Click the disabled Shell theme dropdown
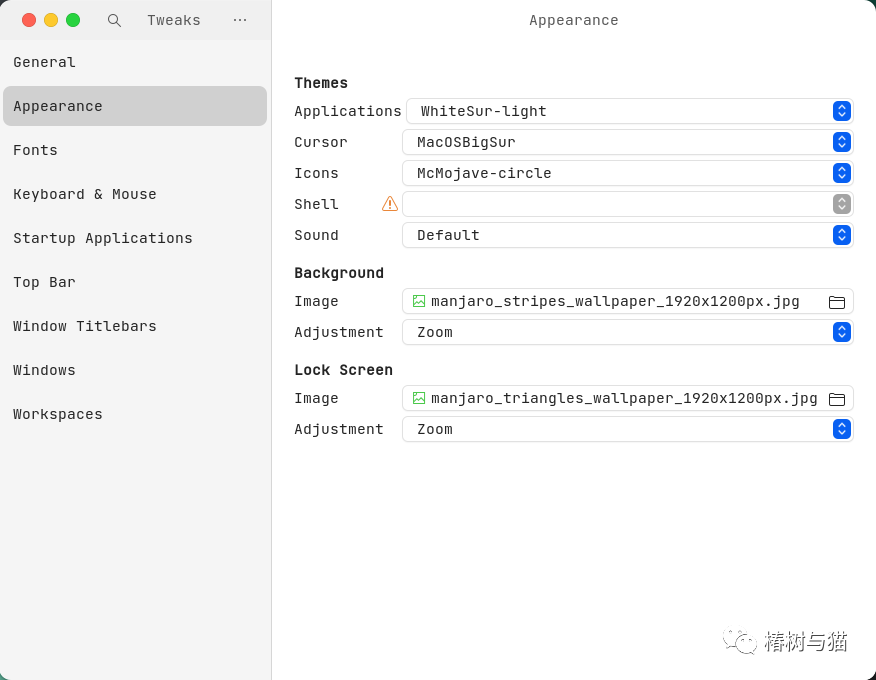The width and height of the screenshot is (876, 680). (x=627, y=204)
